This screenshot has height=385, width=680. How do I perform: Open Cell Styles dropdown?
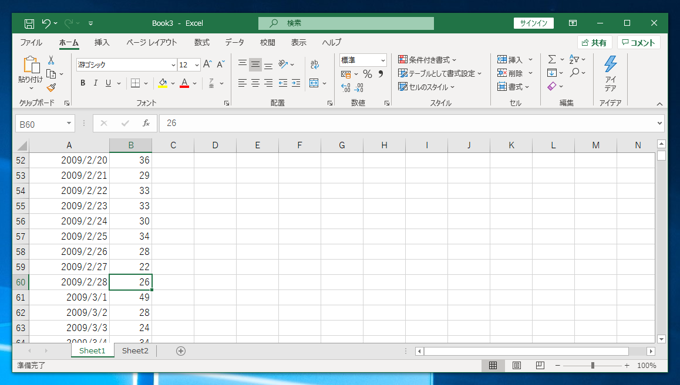(x=426, y=87)
